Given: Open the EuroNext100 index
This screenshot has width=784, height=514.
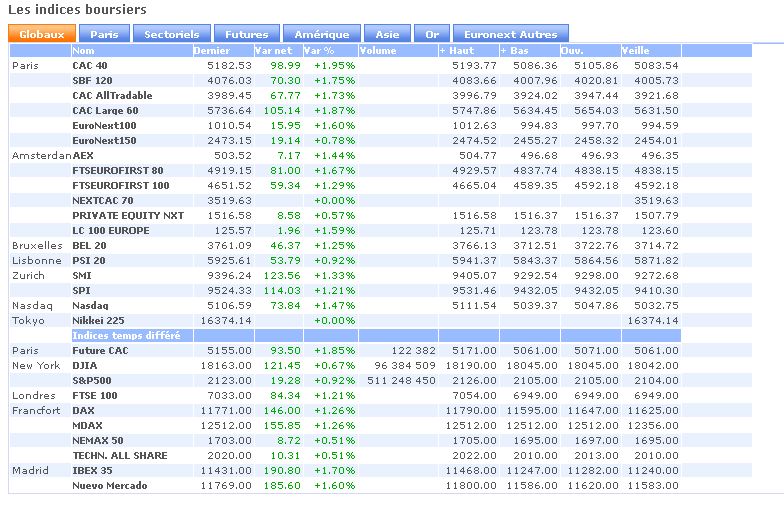Looking at the screenshot, I should tap(104, 126).
